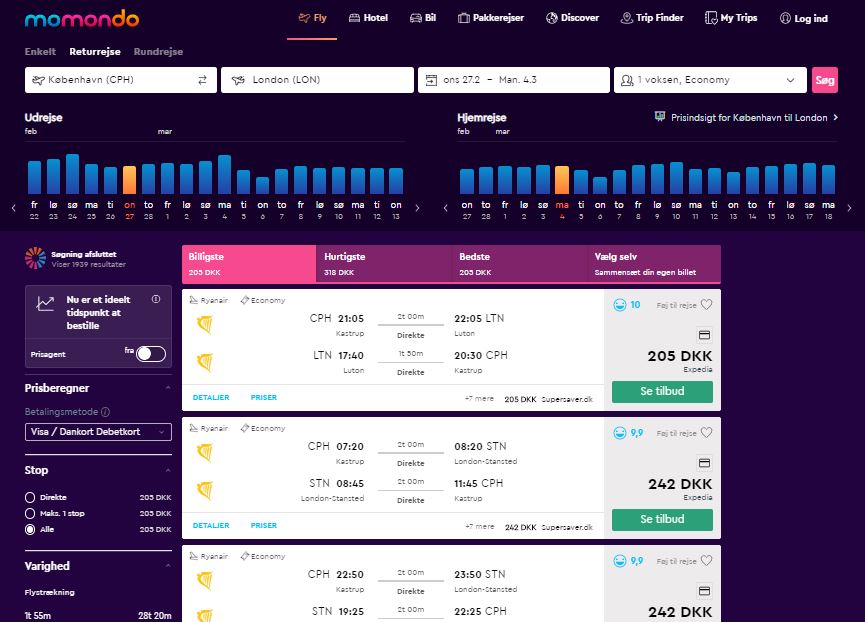The image size is (865, 622).
Task: Open Visa / Dankort Debetkort payment dropdown
Action: (98, 432)
